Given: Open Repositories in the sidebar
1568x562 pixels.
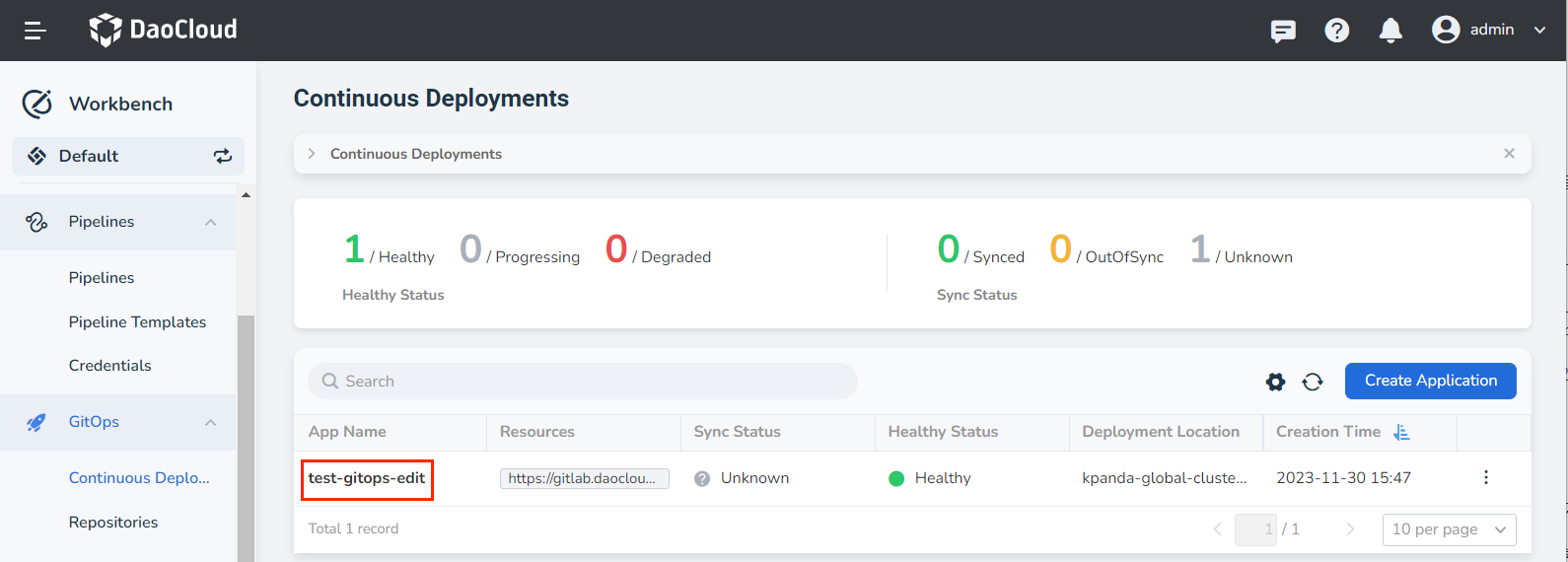Looking at the screenshot, I should pos(113,523).
